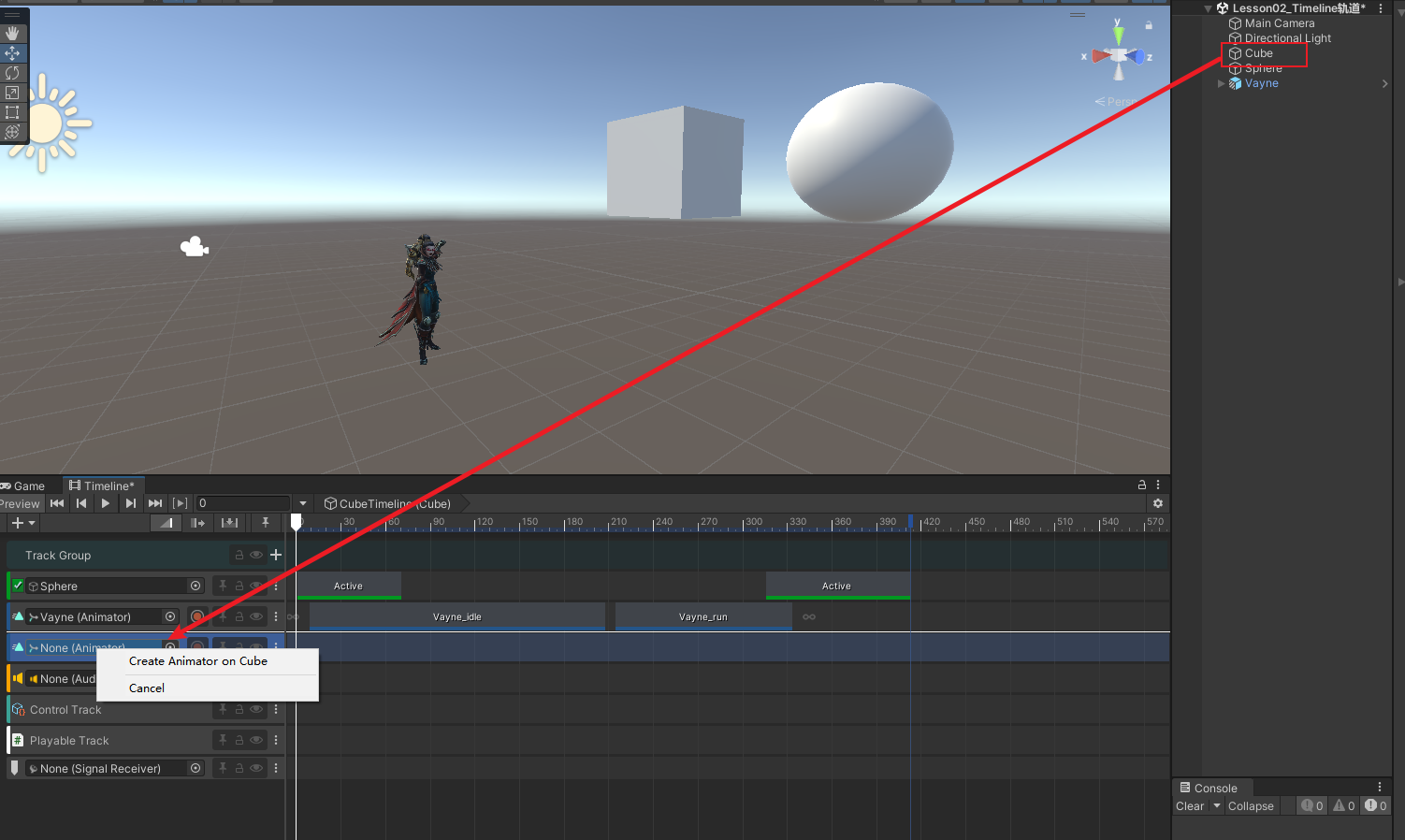Click the Preview button in Timeline
Screen dimensions: 1405x840
pyautogui.click(x=20, y=503)
